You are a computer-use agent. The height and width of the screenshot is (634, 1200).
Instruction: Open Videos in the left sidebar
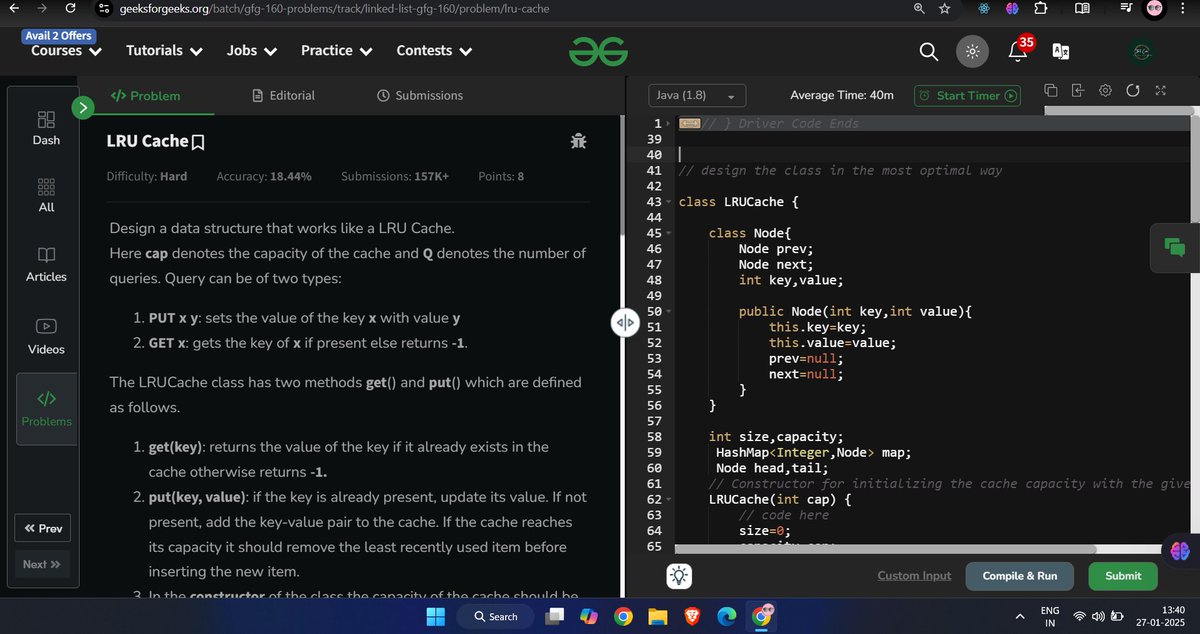click(x=46, y=337)
